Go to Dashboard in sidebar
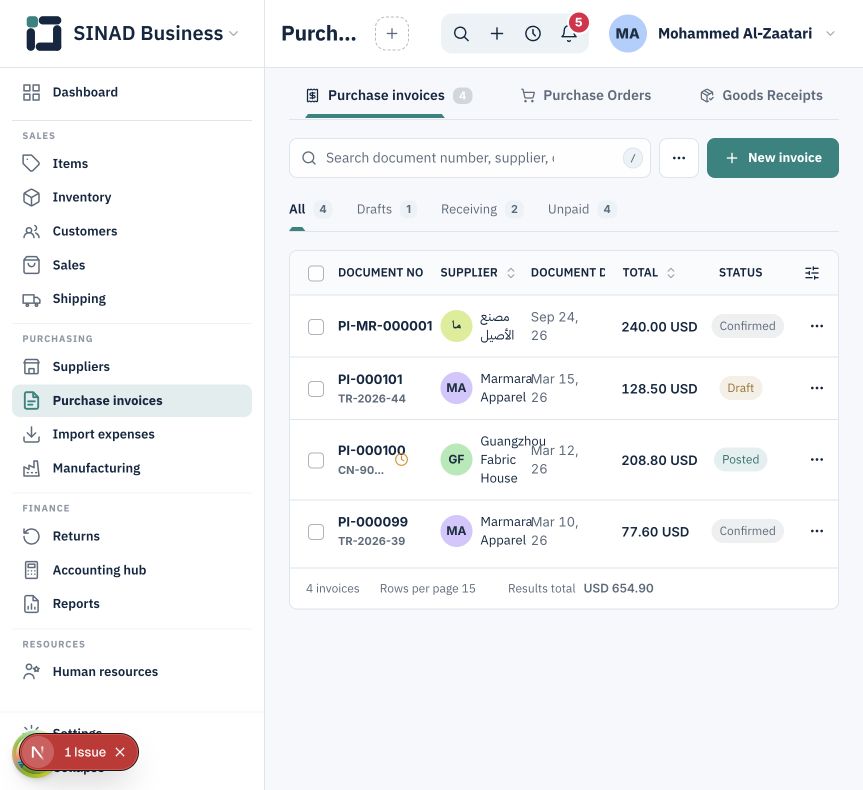This screenshot has width=863, height=790. coord(132,92)
